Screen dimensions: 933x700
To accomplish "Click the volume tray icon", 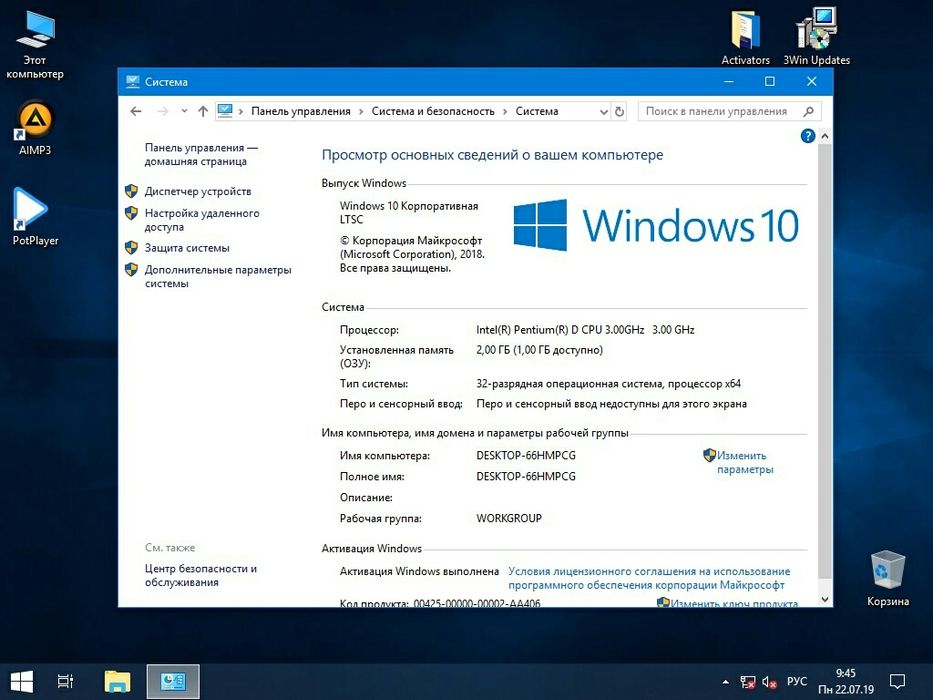I will point(769,682).
